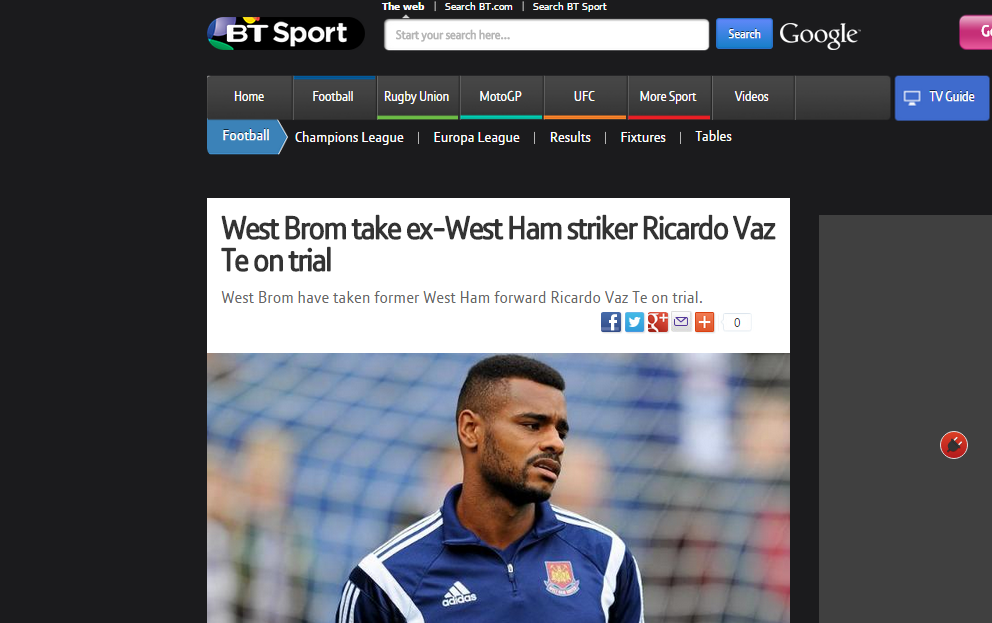Click the blue Search button
This screenshot has width=992, height=623.
point(744,34)
